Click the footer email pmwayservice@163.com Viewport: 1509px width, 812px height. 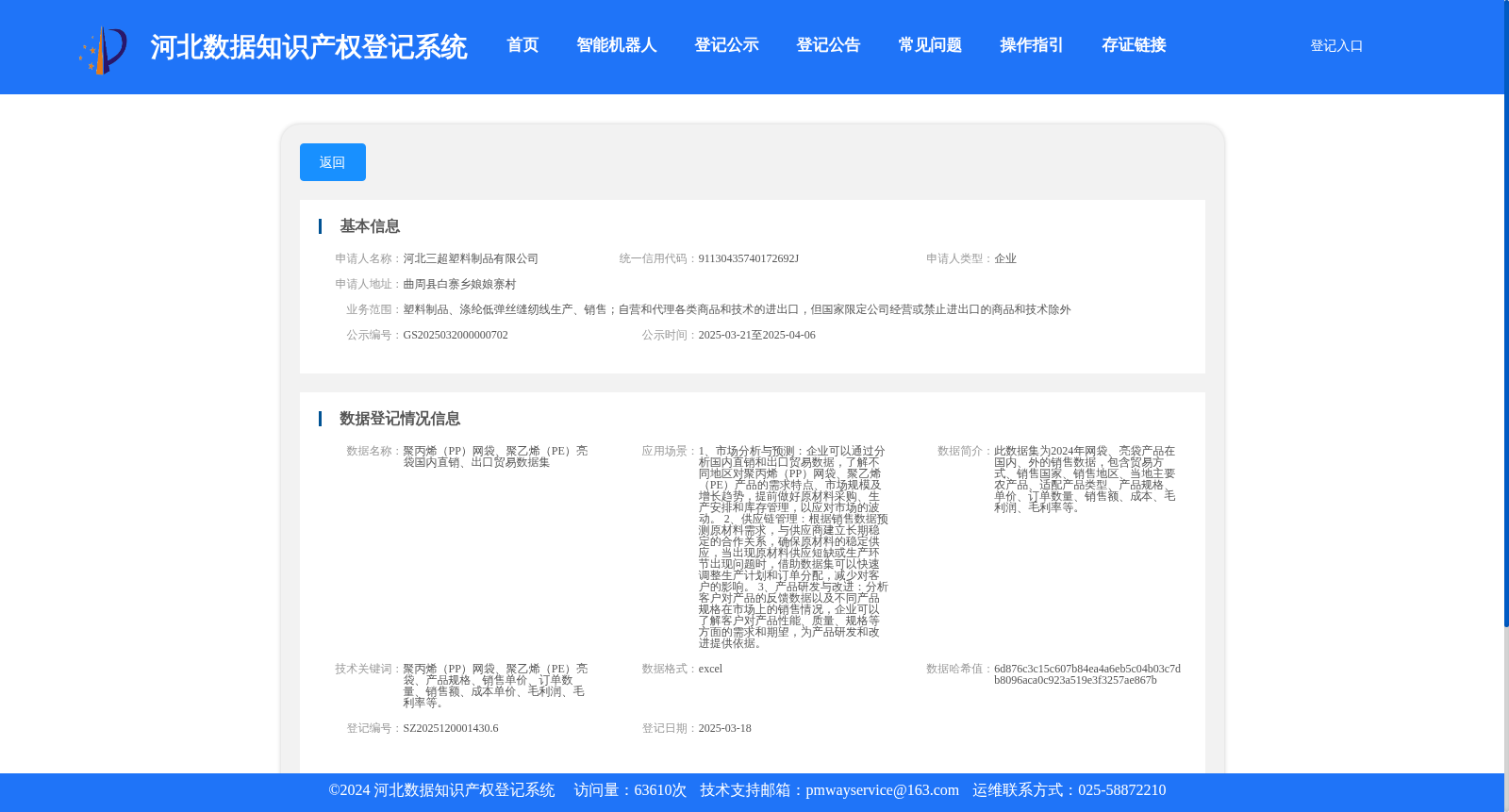point(882,790)
